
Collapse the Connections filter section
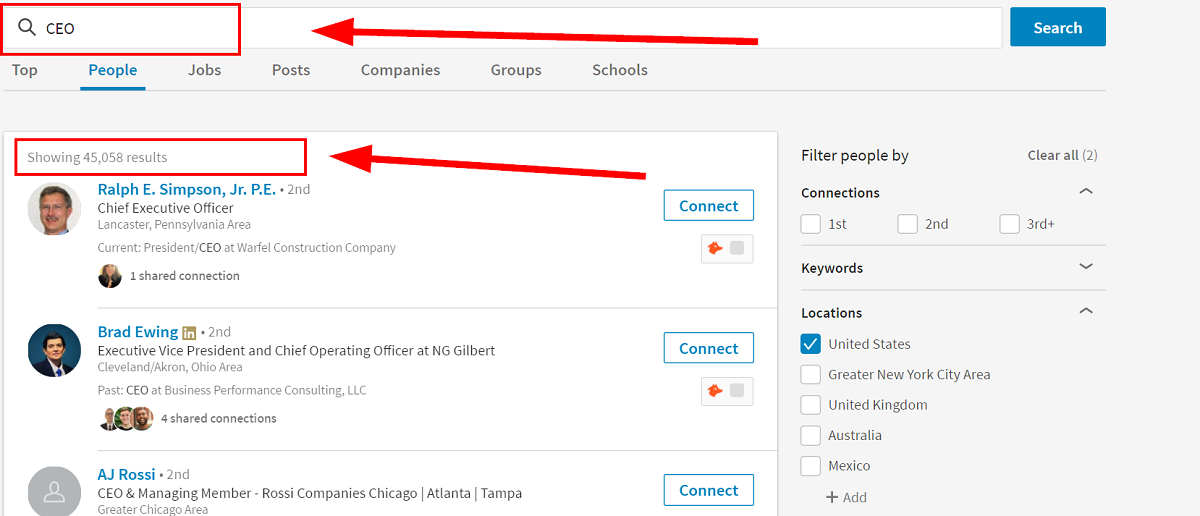[1086, 192]
